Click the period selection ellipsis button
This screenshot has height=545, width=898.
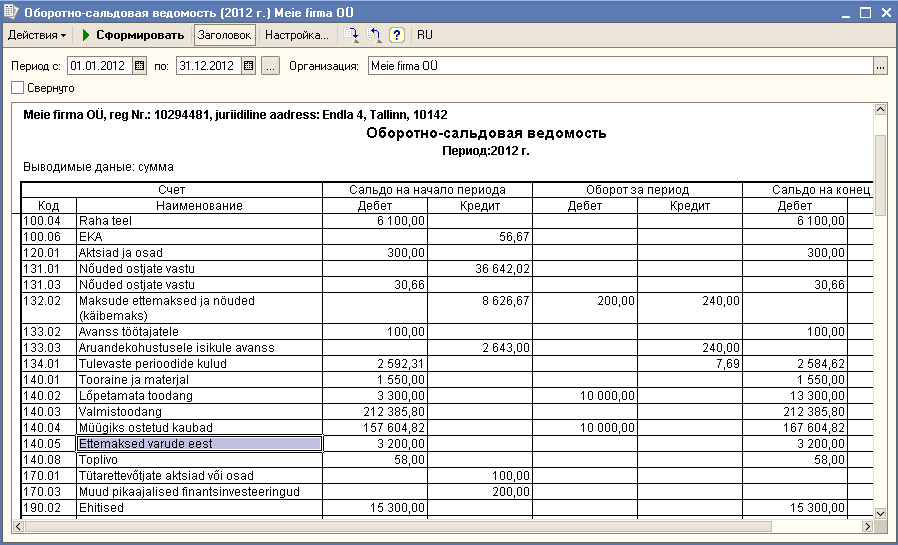coord(270,67)
